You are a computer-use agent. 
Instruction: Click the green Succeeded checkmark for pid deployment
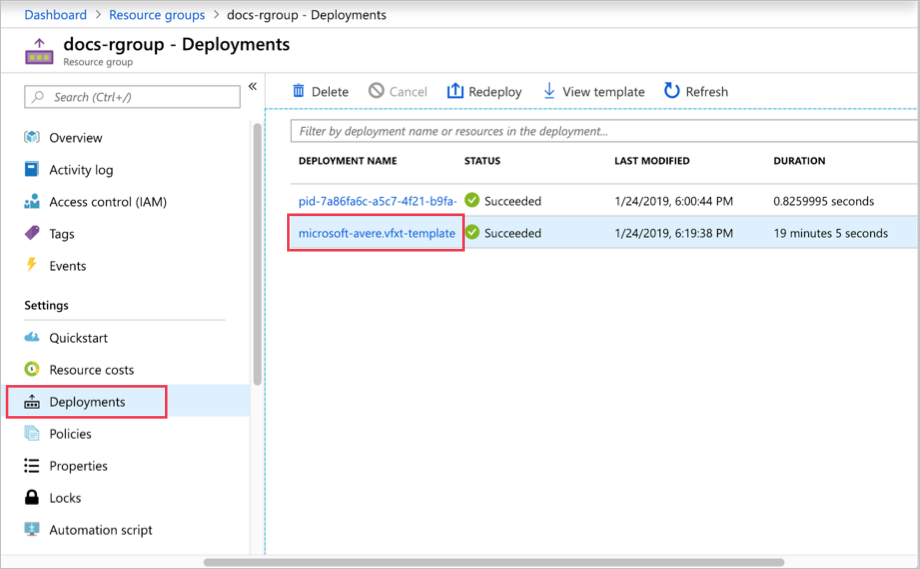click(x=472, y=200)
